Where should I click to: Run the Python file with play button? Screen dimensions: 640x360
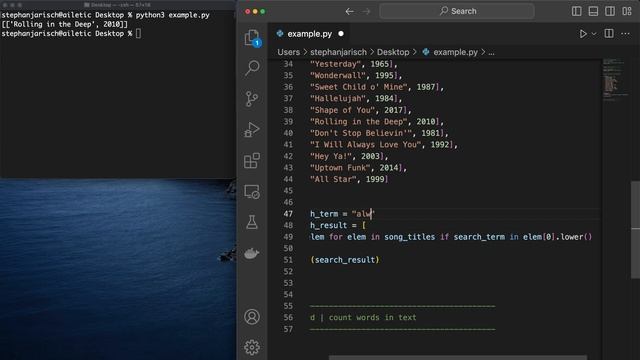[x=583, y=34]
